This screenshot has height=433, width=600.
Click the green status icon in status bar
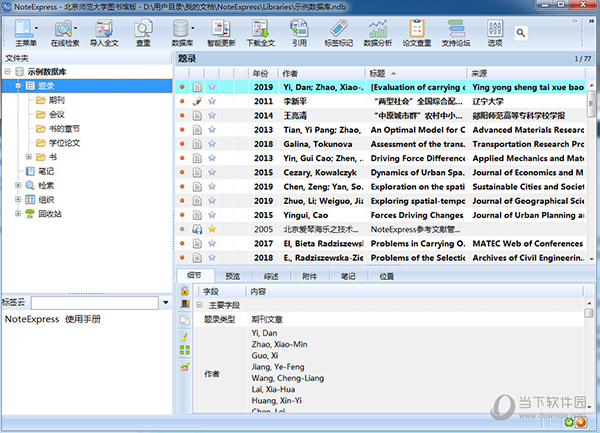tap(569, 422)
